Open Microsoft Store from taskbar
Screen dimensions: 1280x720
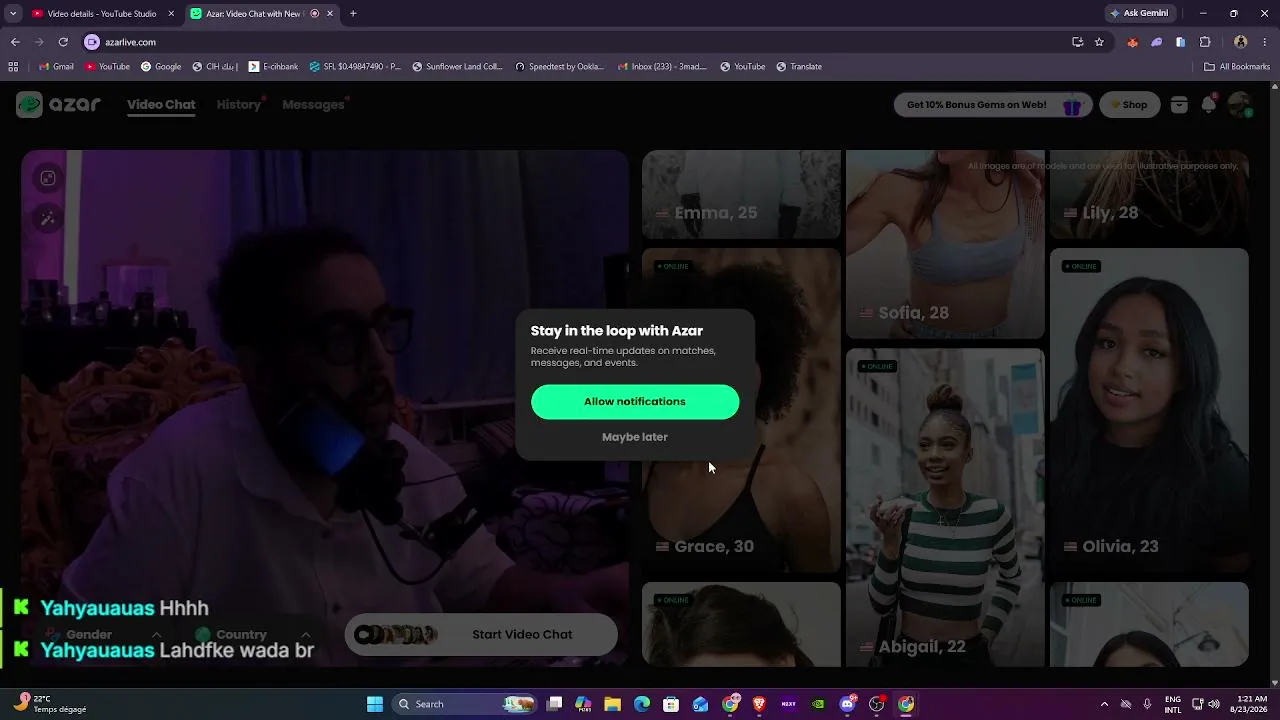tap(671, 704)
